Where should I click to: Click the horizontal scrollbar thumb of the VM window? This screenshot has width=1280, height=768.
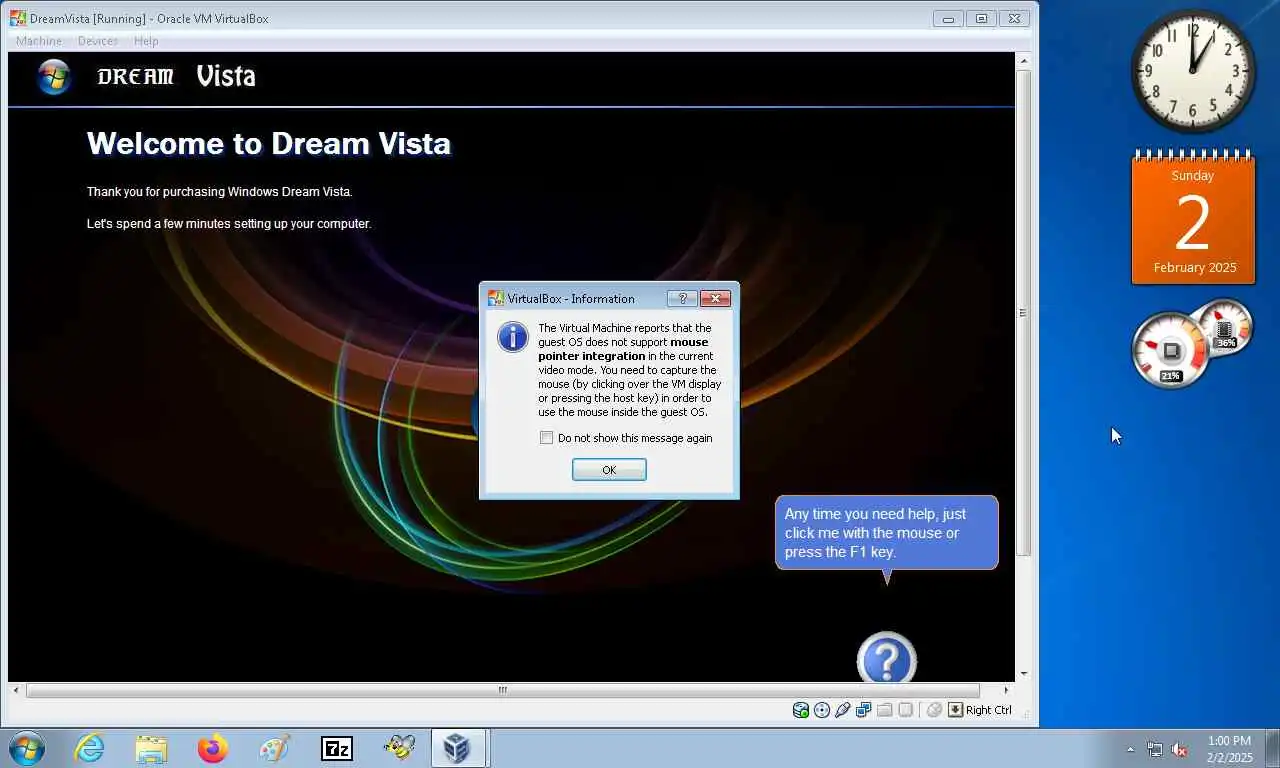tap(502, 690)
